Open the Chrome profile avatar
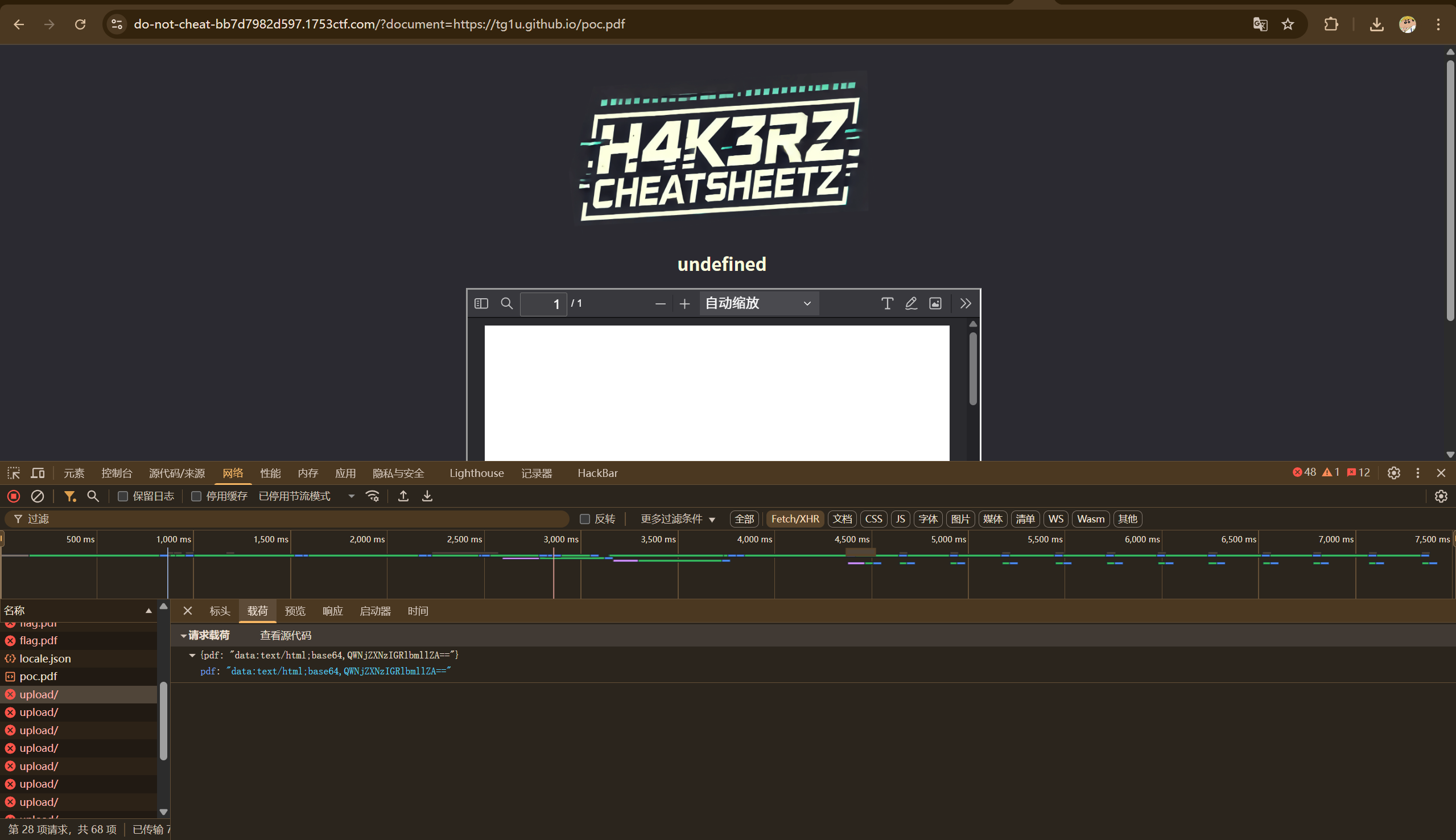The height and width of the screenshot is (840, 1456). pos(1407,24)
